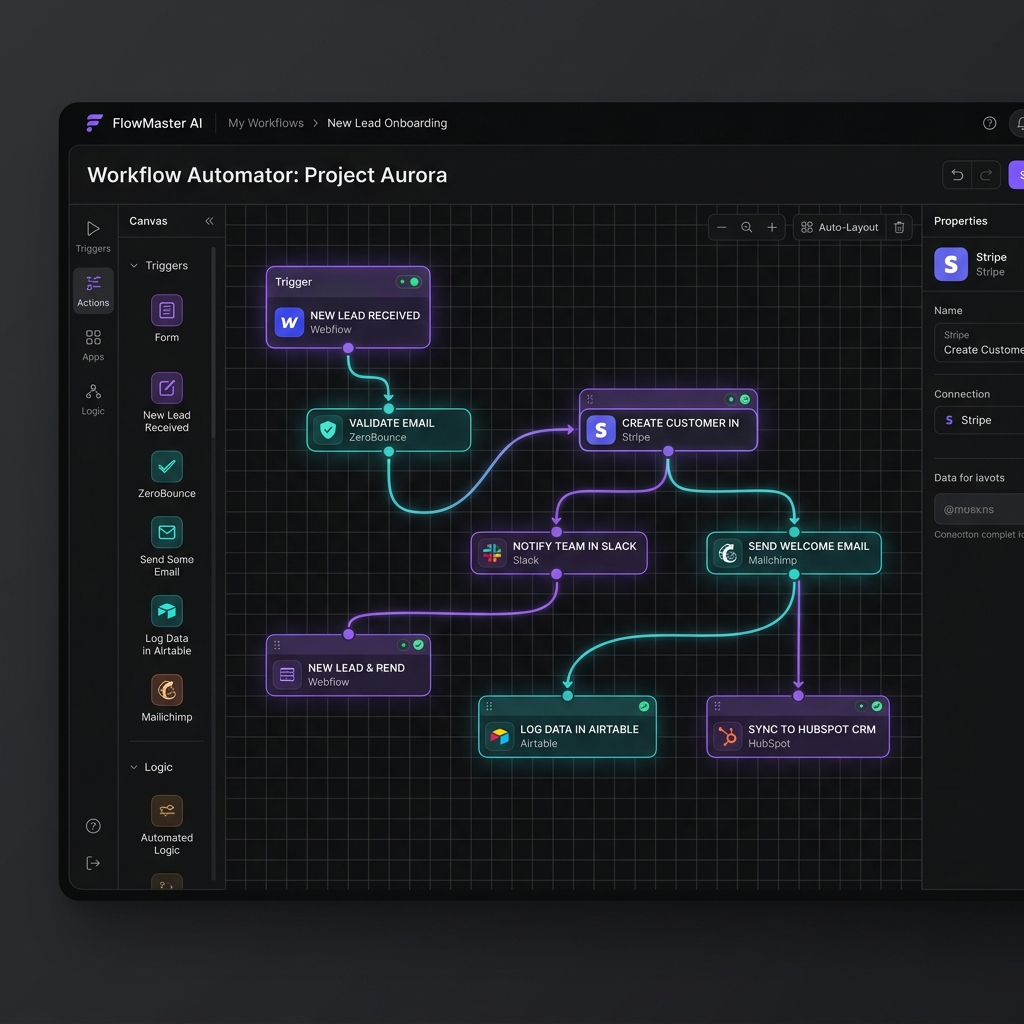
Task: Grab the drag handle on HubSpot node
Action: pyautogui.click(x=717, y=706)
